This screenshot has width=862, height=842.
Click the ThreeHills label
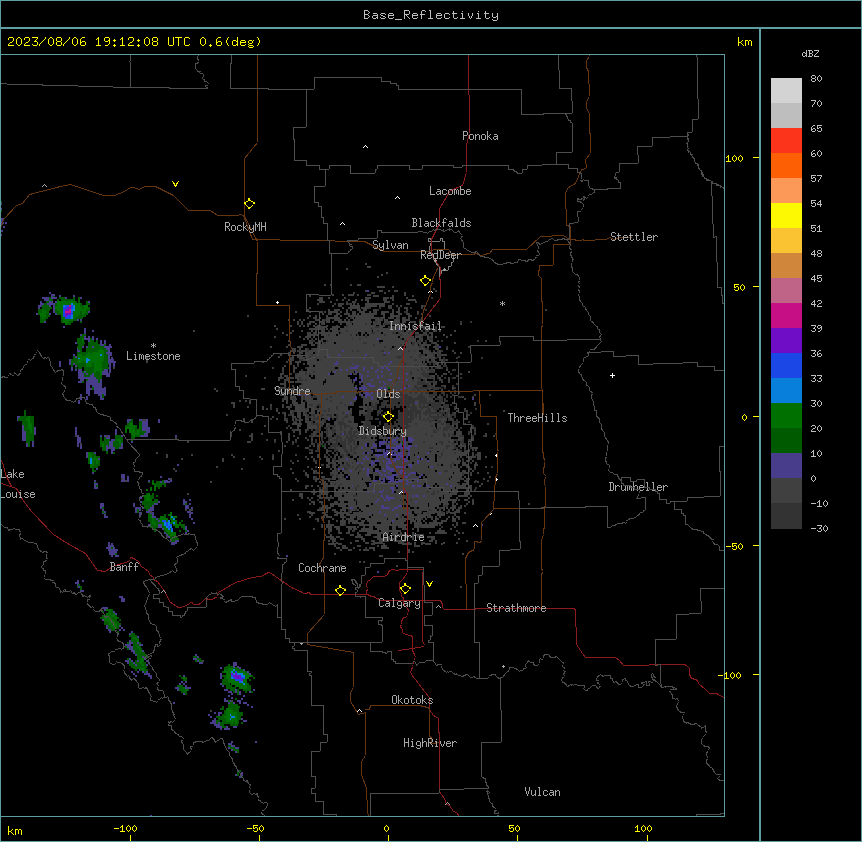tap(537, 418)
